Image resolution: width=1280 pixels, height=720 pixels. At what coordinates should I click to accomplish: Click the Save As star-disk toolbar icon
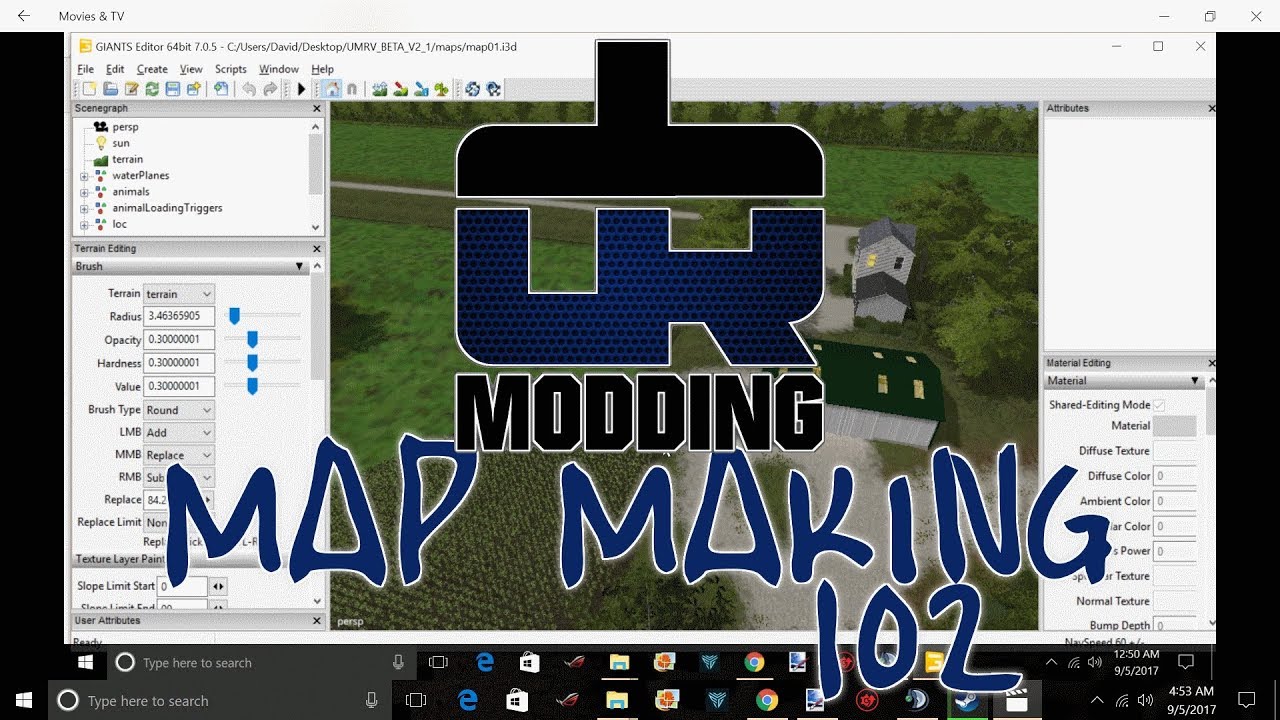click(194, 89)
